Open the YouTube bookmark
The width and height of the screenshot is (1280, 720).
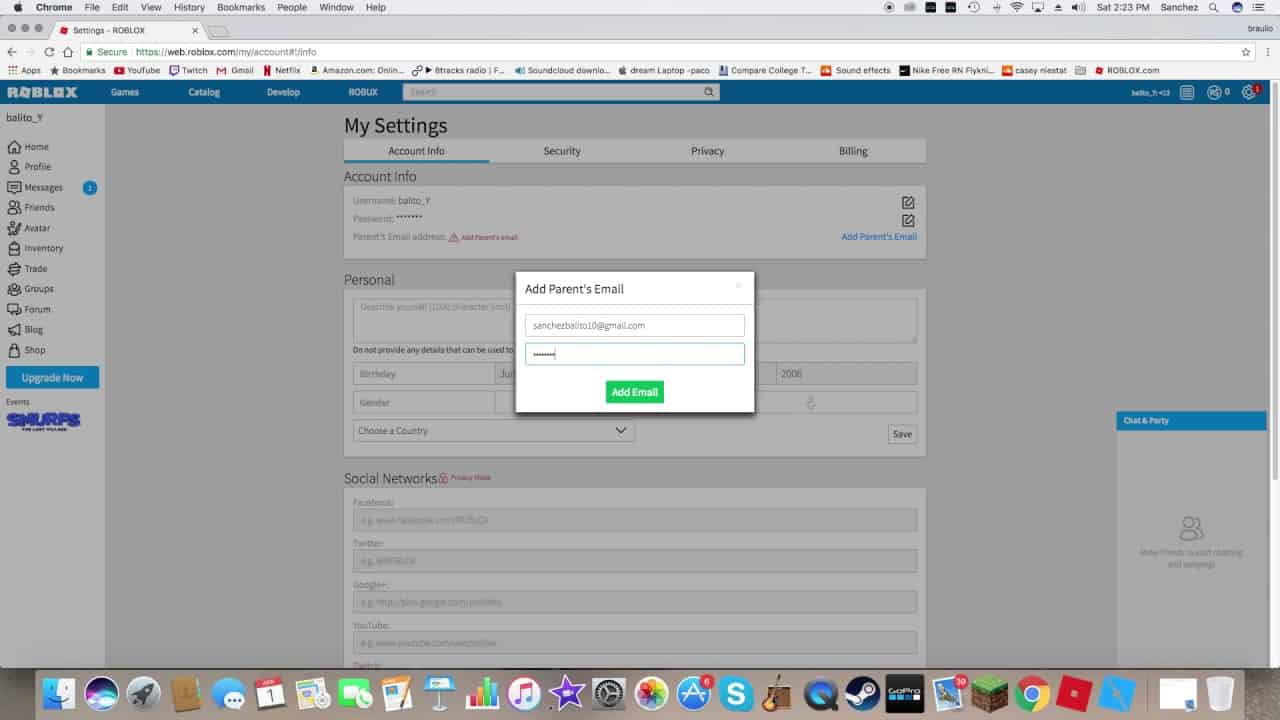click(137, 71)
